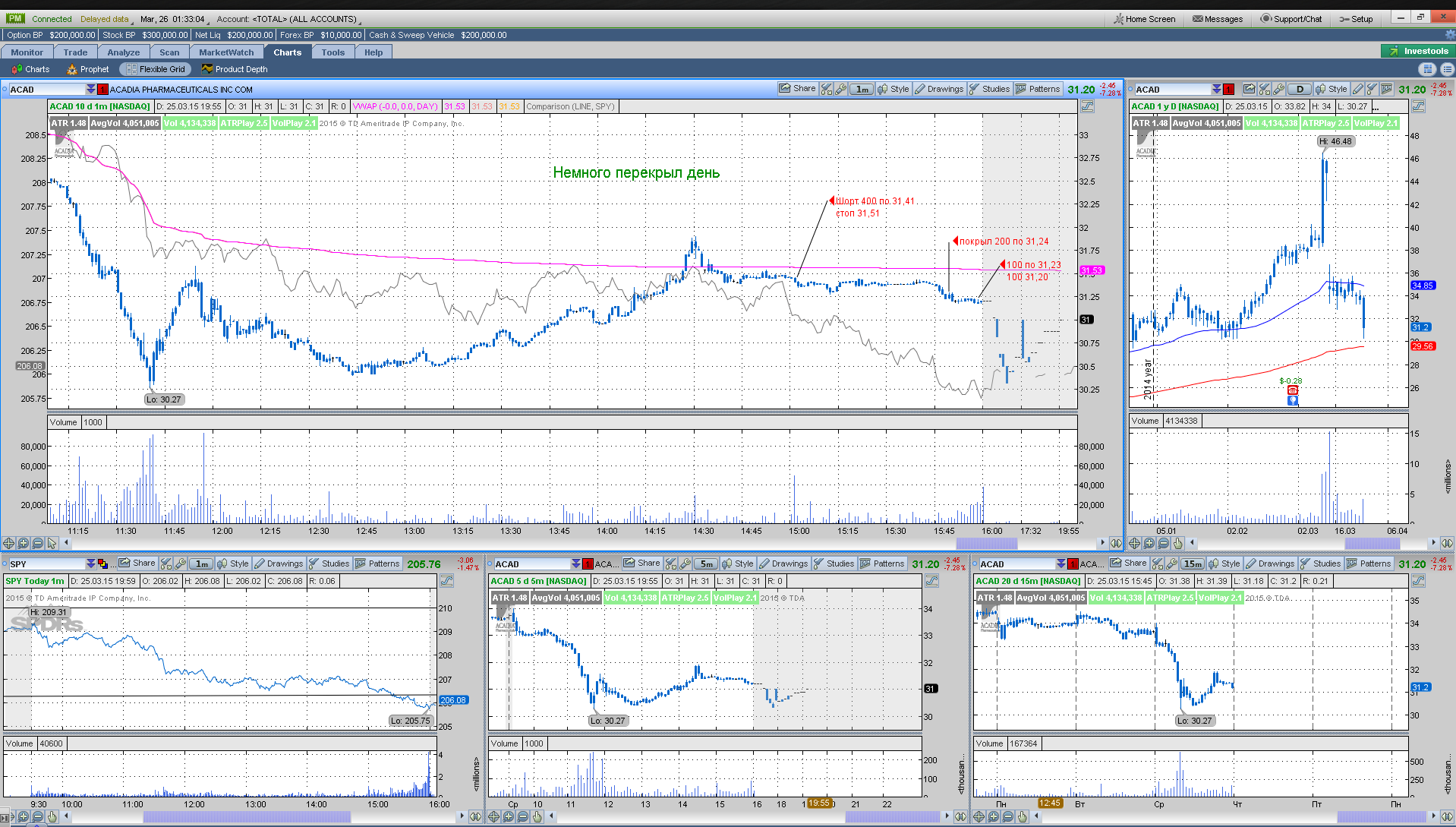The width and height of the screenshot is (1456, 827).
Task: Zoom out using the magnifier minus icon below the main chart
Action: (37, 543)
